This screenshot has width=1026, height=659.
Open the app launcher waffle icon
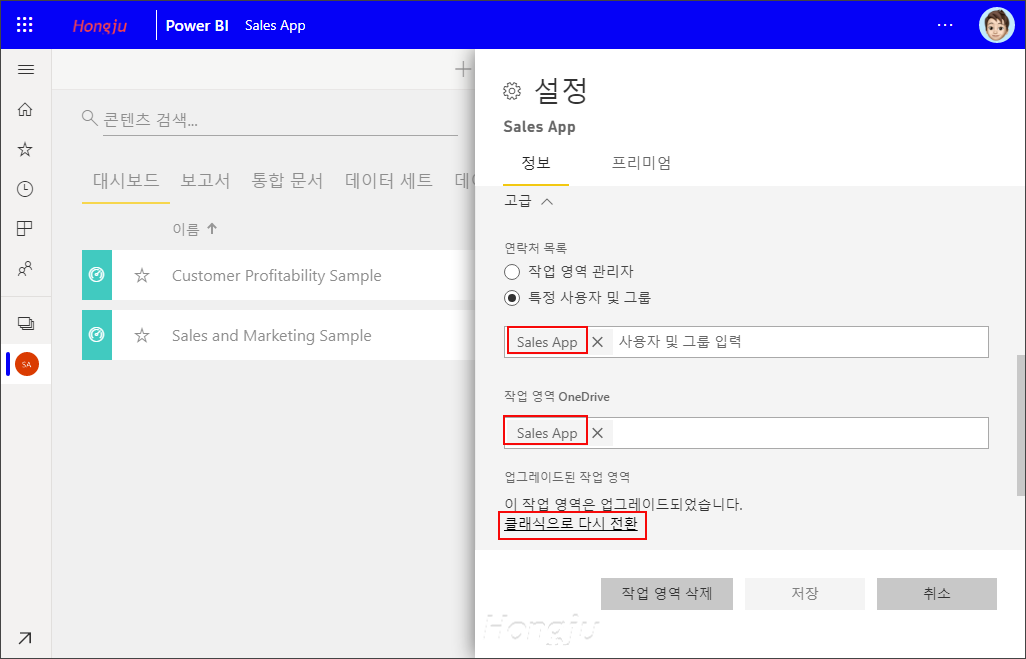pyautogui.click(x=24, y=25)
